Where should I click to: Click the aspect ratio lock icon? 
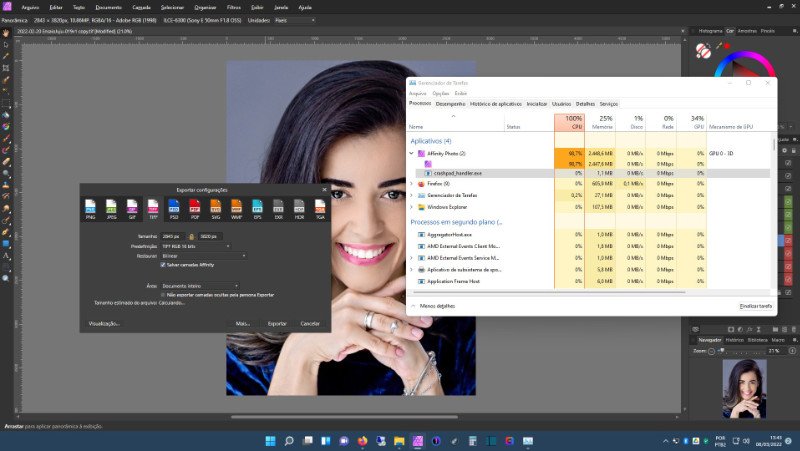(190, 235)
